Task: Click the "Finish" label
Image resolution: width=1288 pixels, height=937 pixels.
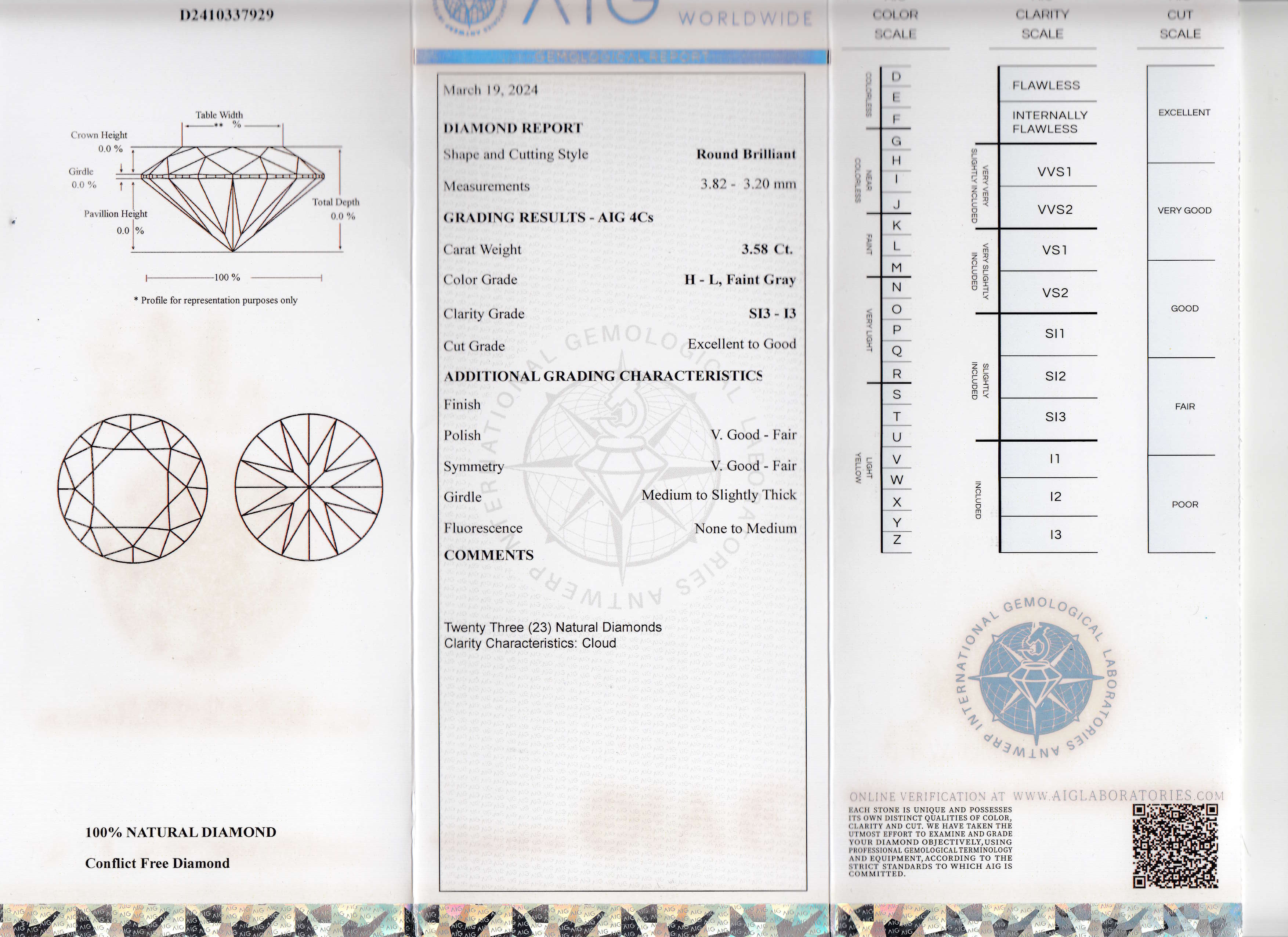Action: [x=462, y=404]
